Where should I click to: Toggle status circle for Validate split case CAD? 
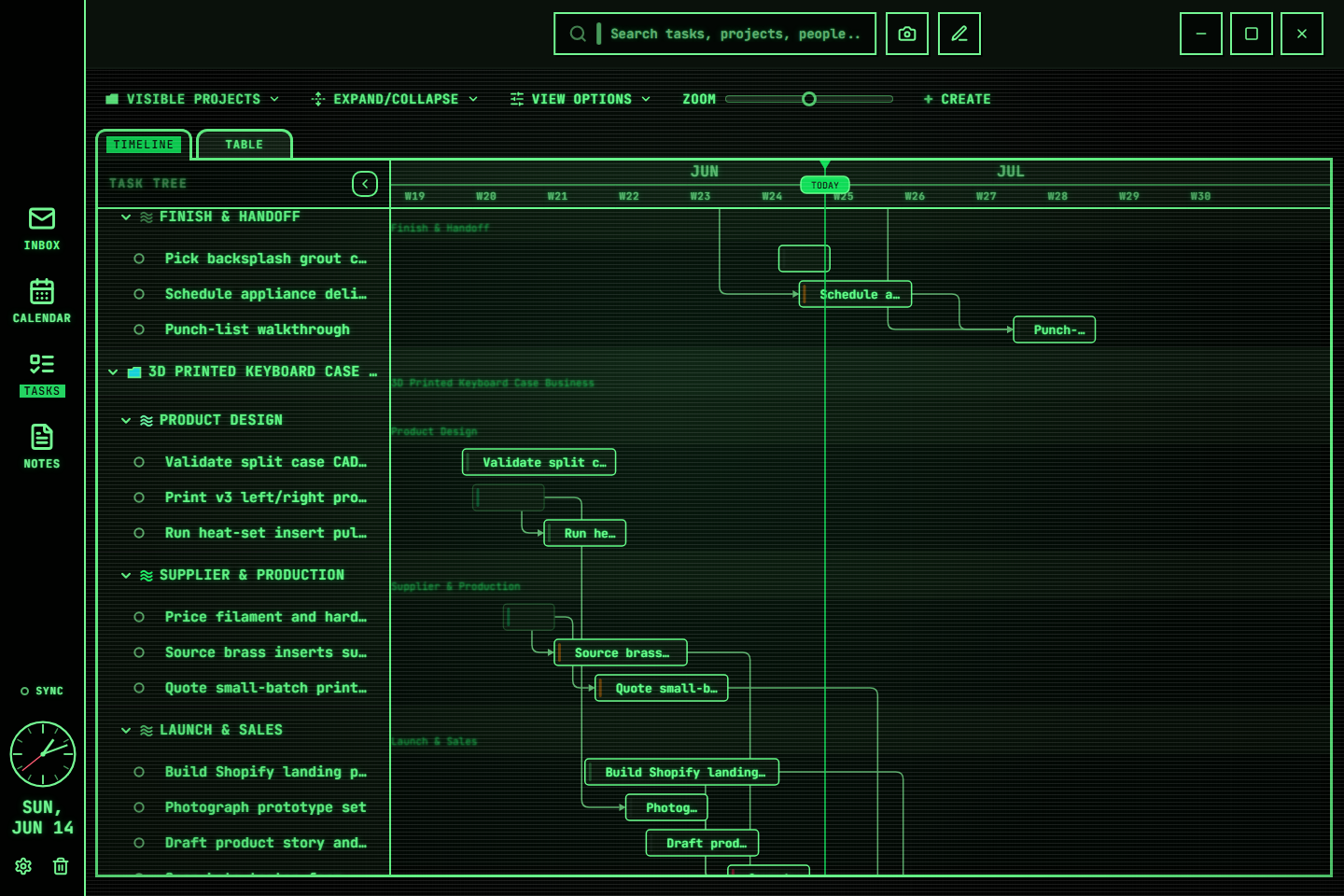tap(139, 462)
